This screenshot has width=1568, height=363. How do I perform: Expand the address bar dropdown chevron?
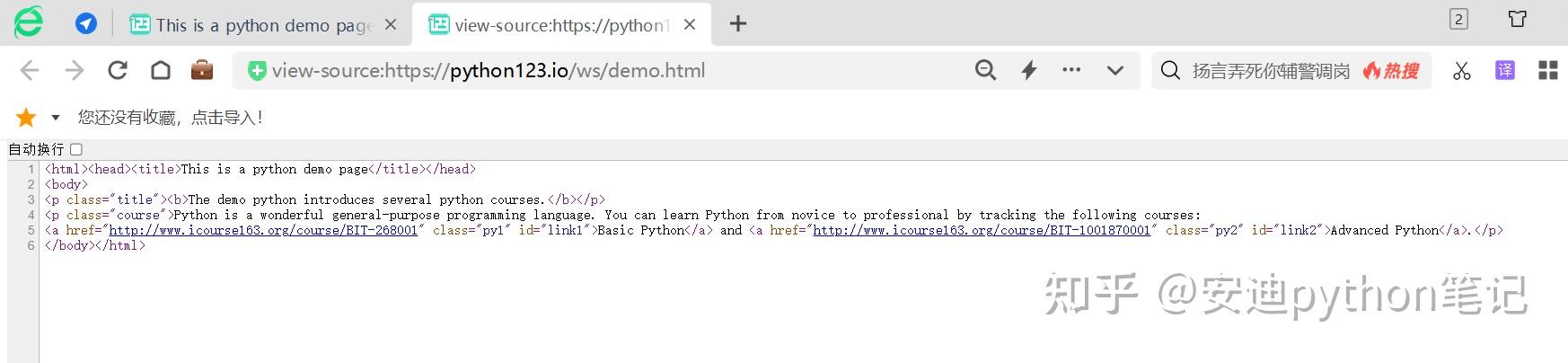pyautogui.click(x=1115, y=70)
